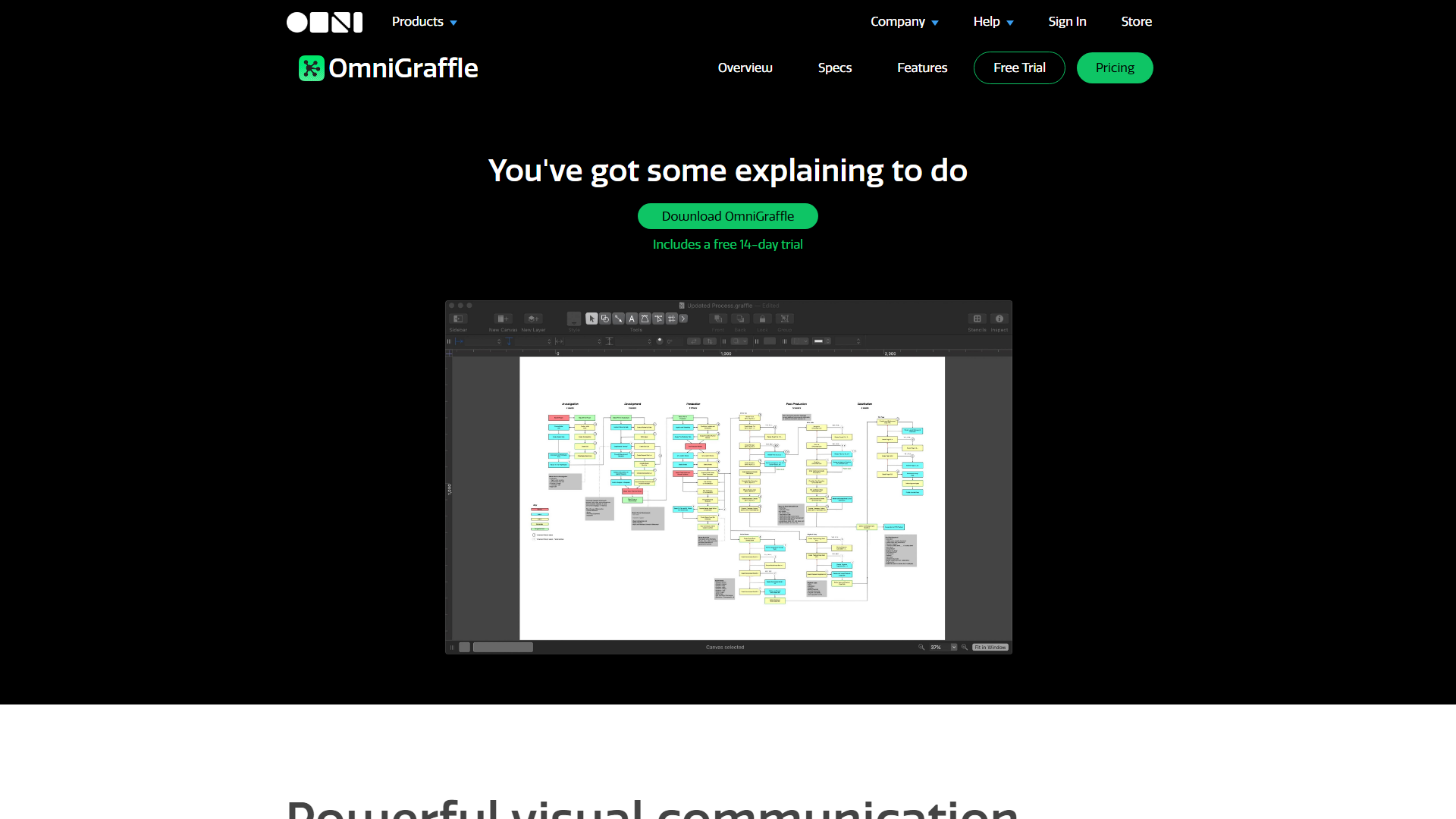
Task: Group objects with the Group toolbar icon
Action: pyautogui.click(x=785, y=318)
